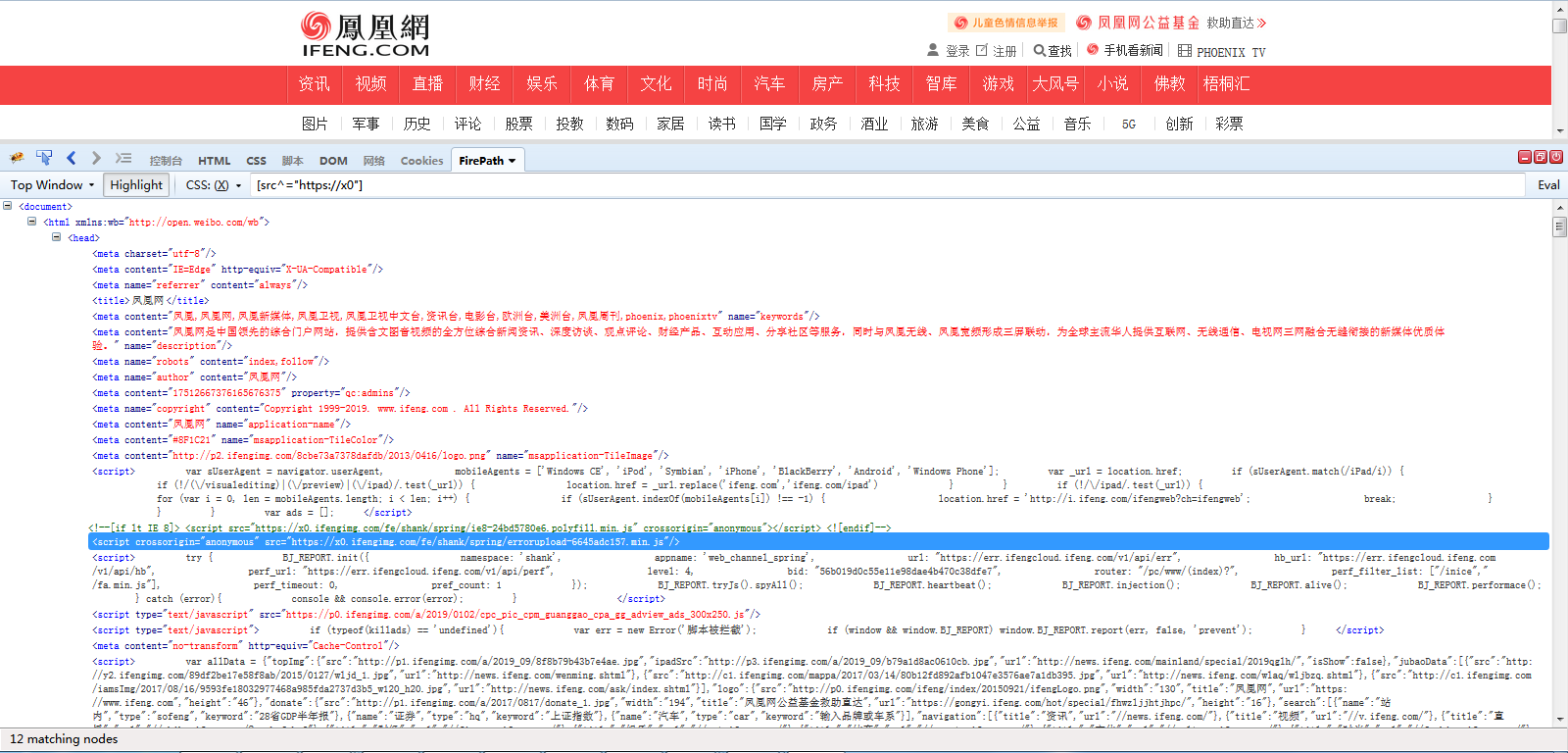Image resolution: width=1568 pixels, height=753 pixels.
Task: Toggle the command line list icon
Action: pyautogui.click(x=122, y=158)
